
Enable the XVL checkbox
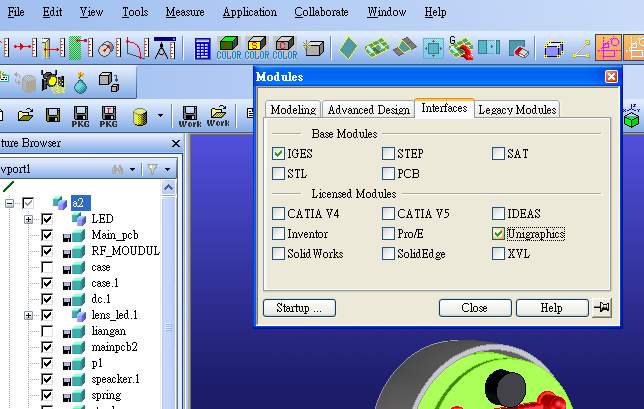click(x=498, y=254)
